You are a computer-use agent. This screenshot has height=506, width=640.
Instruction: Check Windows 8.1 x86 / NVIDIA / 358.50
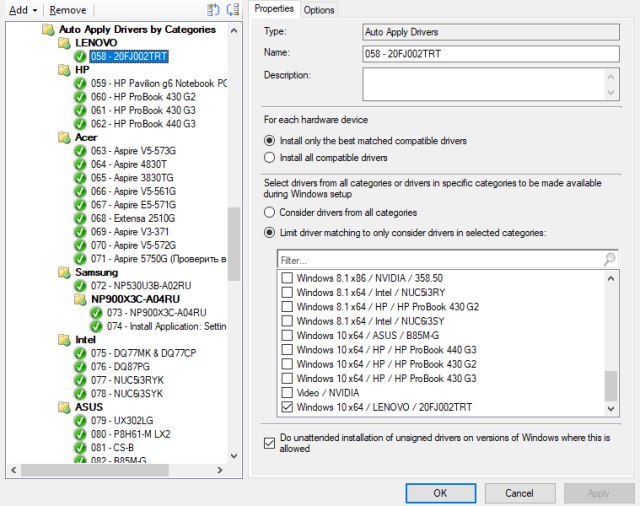[x=287, y=278]
